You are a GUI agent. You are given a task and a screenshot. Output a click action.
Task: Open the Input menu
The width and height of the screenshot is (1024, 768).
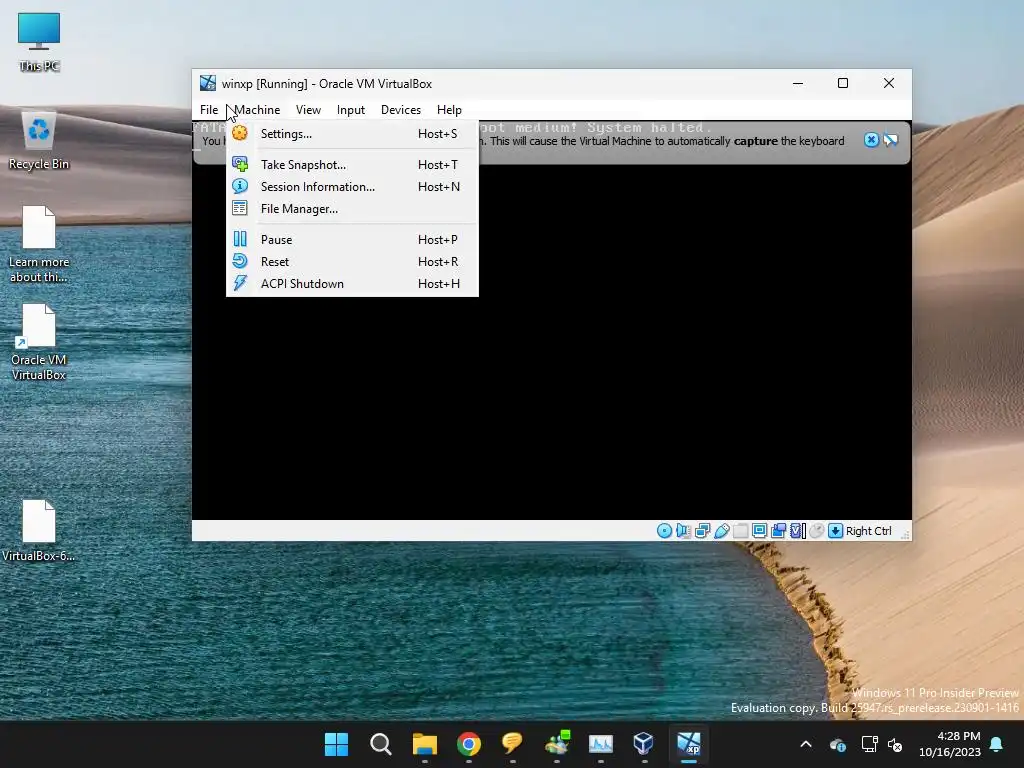(x=351, y=110)
